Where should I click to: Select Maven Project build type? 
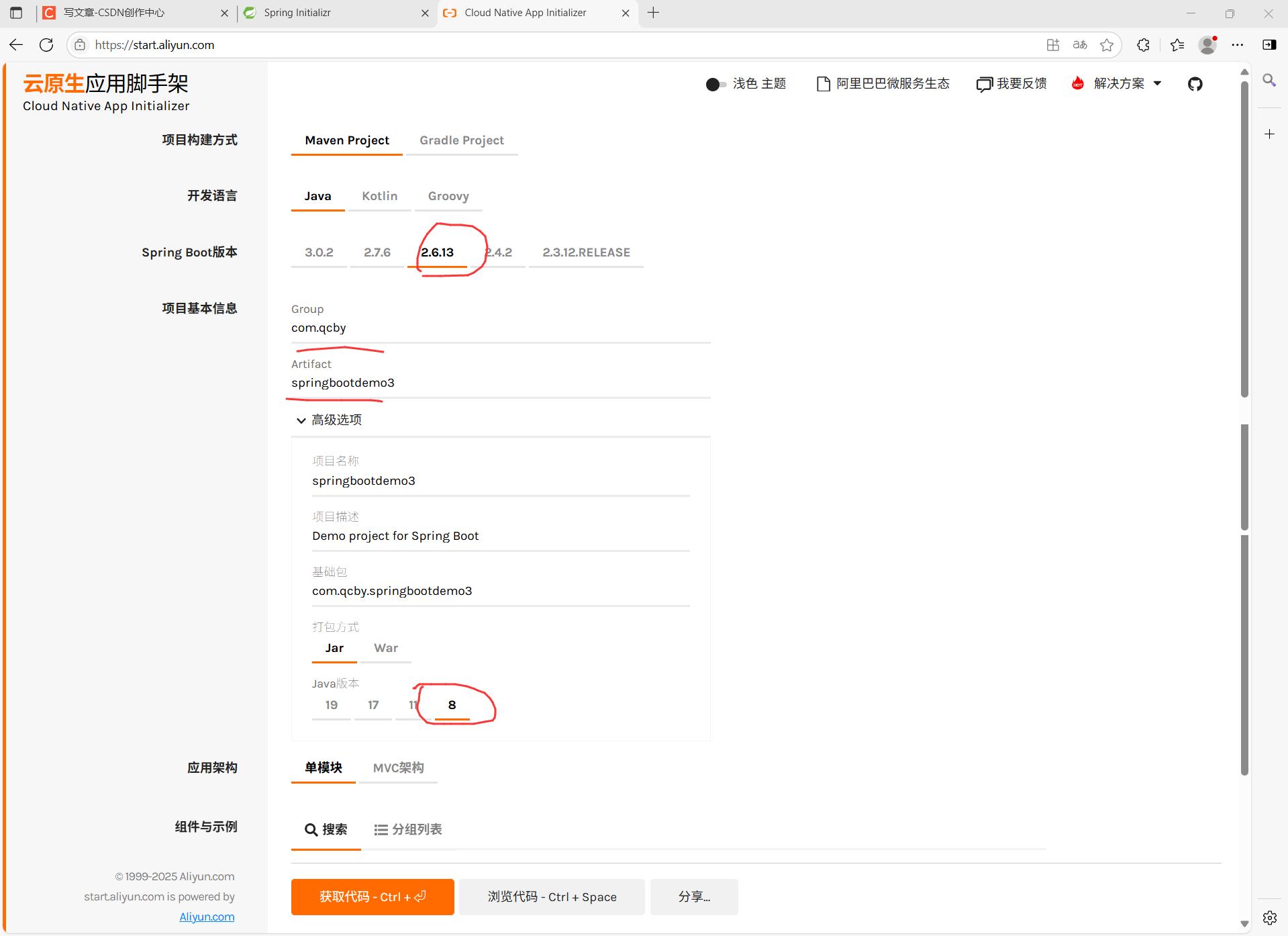pos(347,140)
